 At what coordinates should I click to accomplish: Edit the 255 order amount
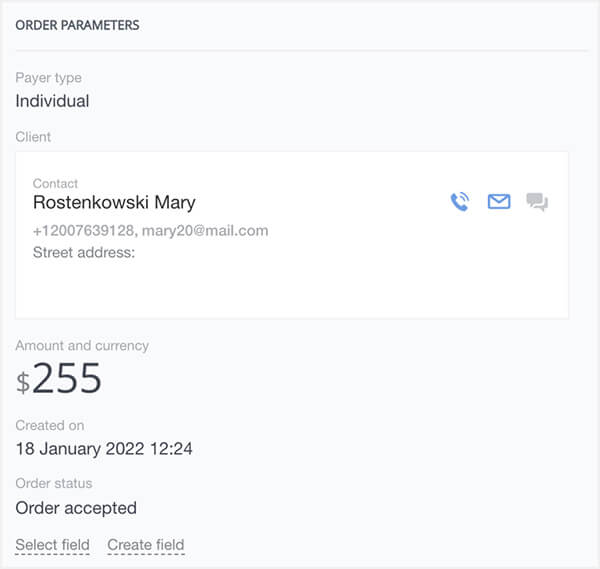(67, 378)
